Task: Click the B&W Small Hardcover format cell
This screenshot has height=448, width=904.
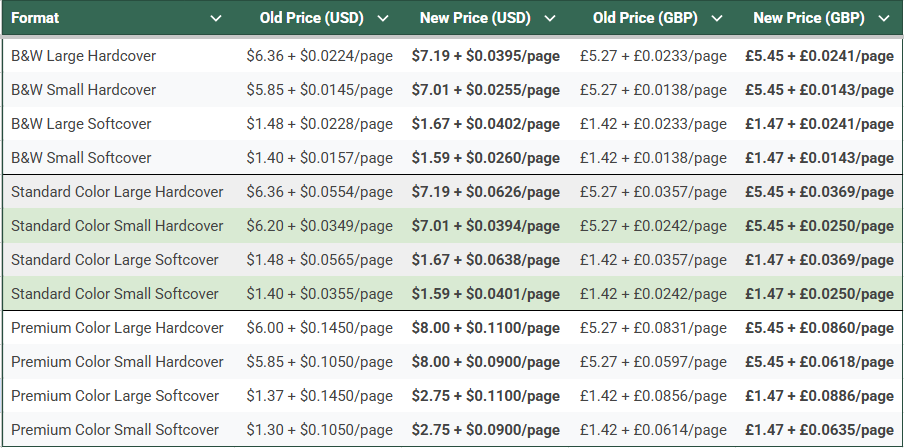Action: [83, 90]
